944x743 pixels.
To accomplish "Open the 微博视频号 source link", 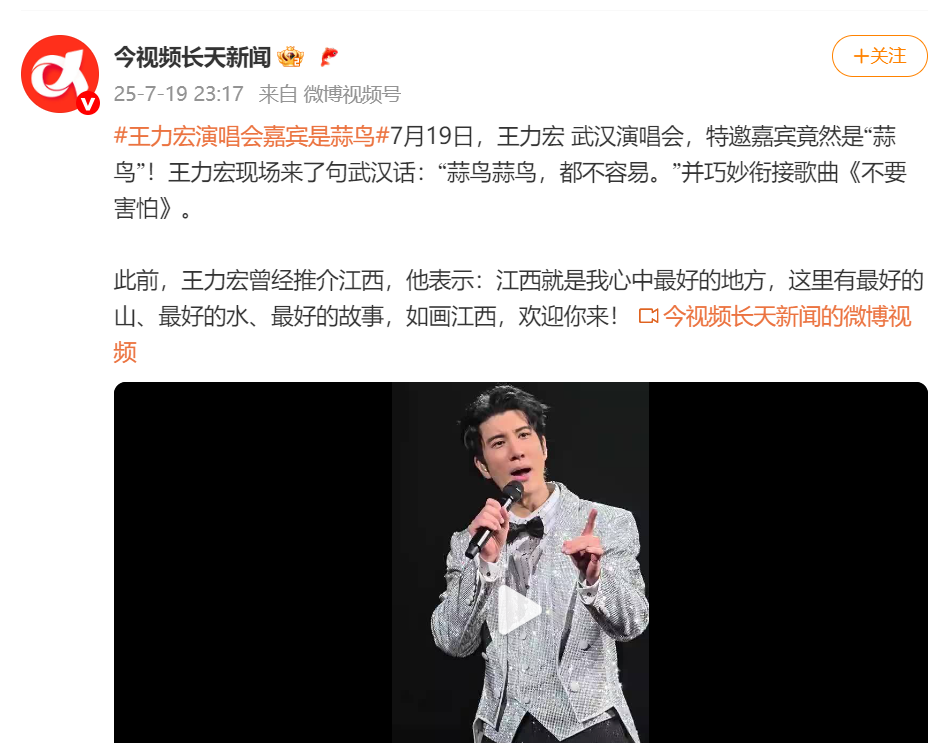I will pos(352,94).
